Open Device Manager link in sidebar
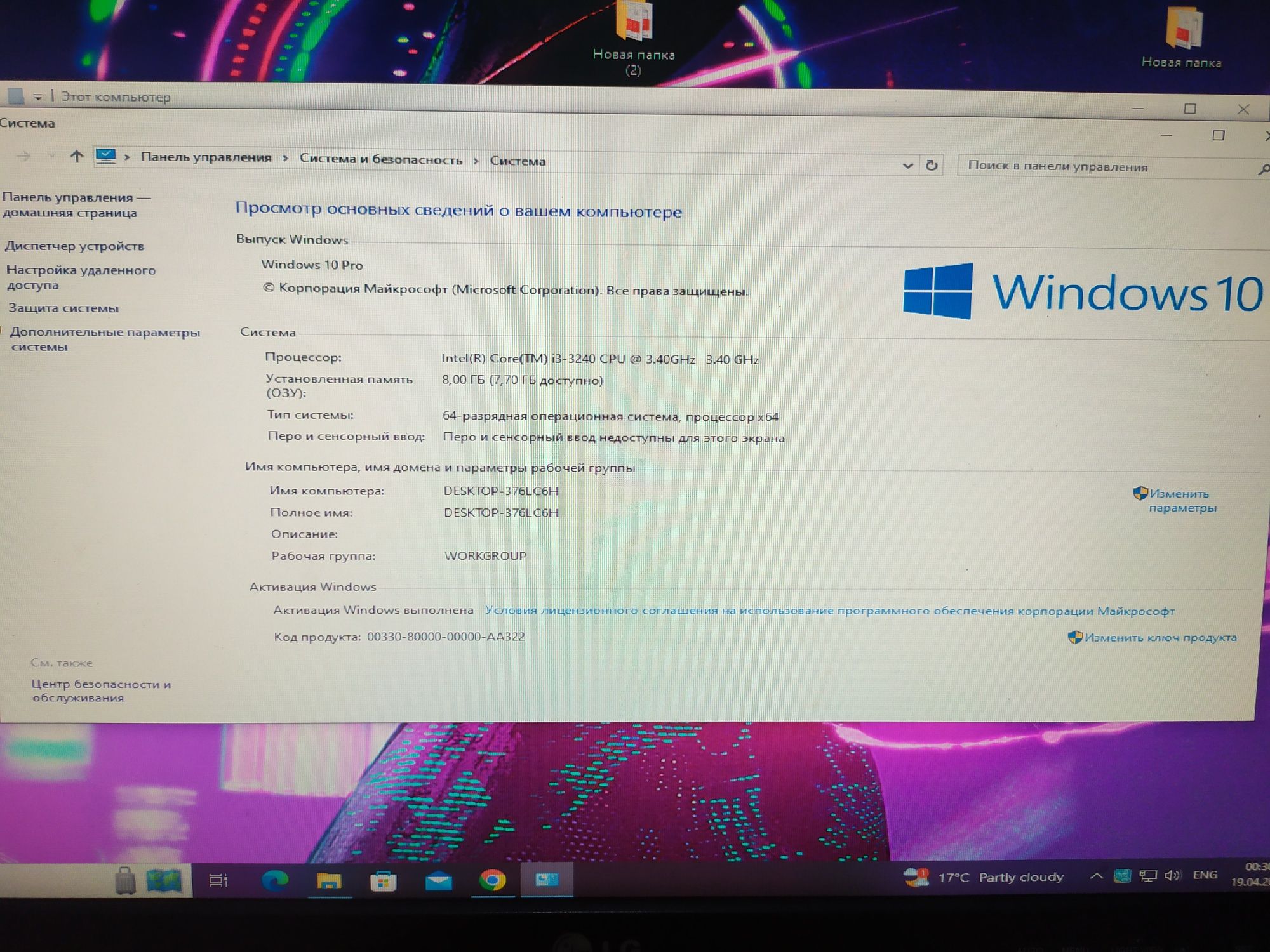 coord(74,246)
